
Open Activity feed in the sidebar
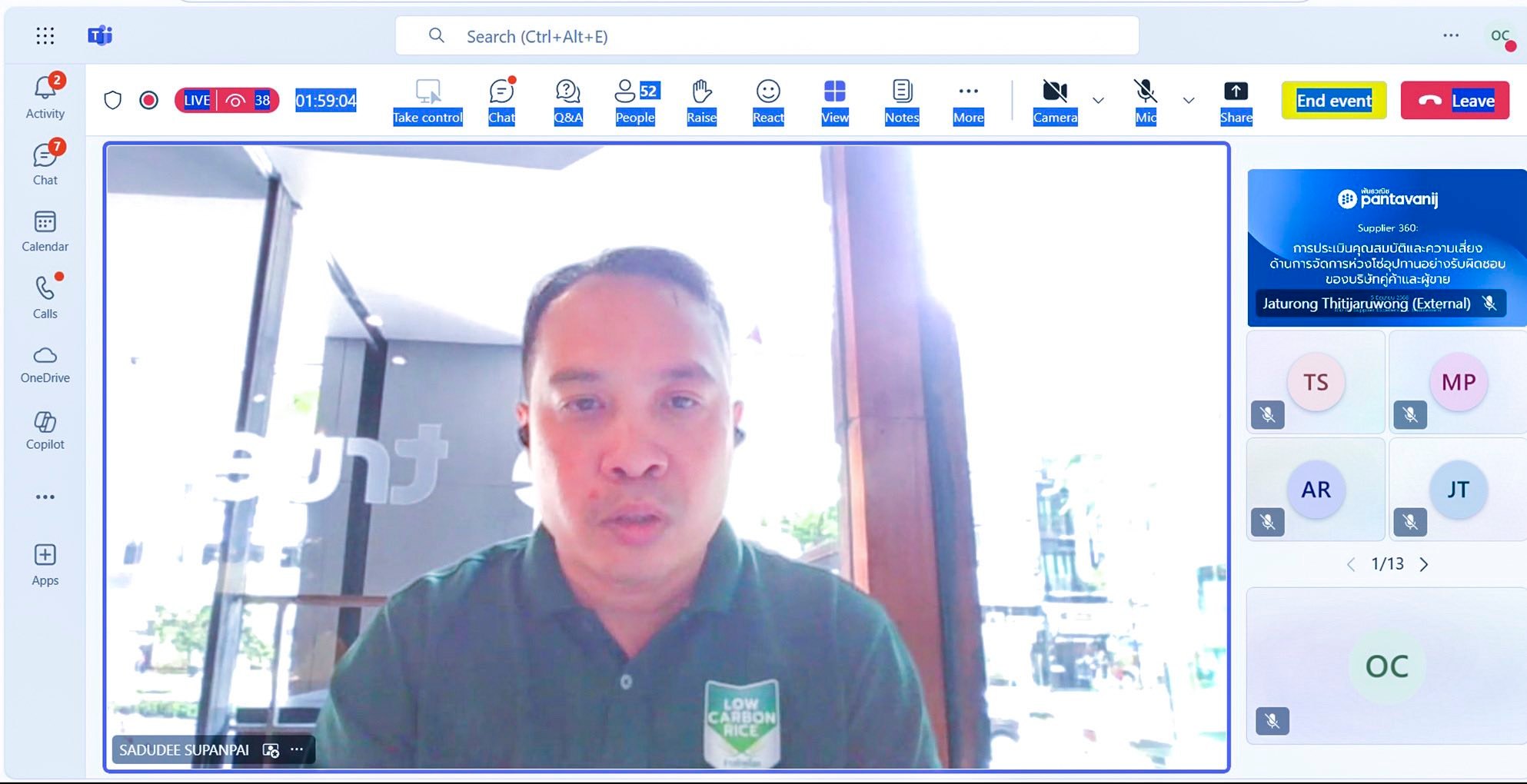pos(45,98)
